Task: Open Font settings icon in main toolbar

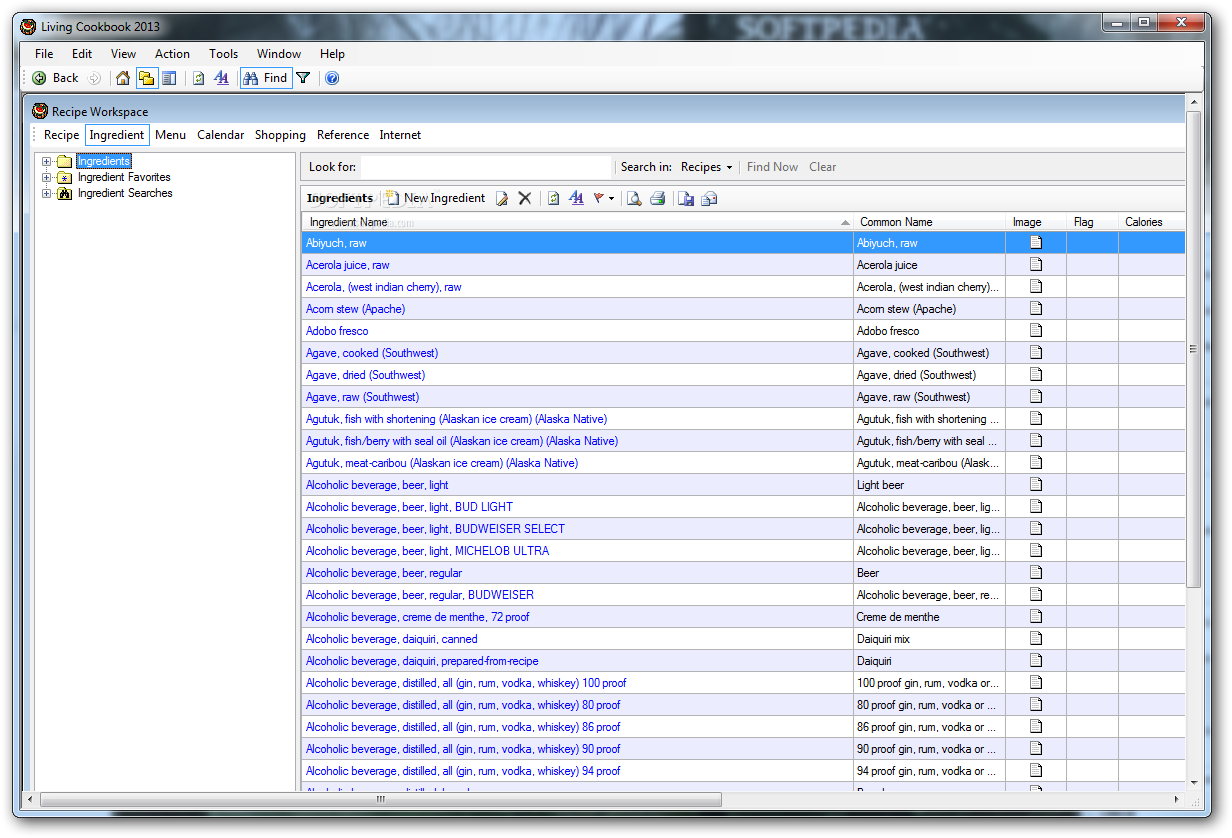Action: pos(222,78)
